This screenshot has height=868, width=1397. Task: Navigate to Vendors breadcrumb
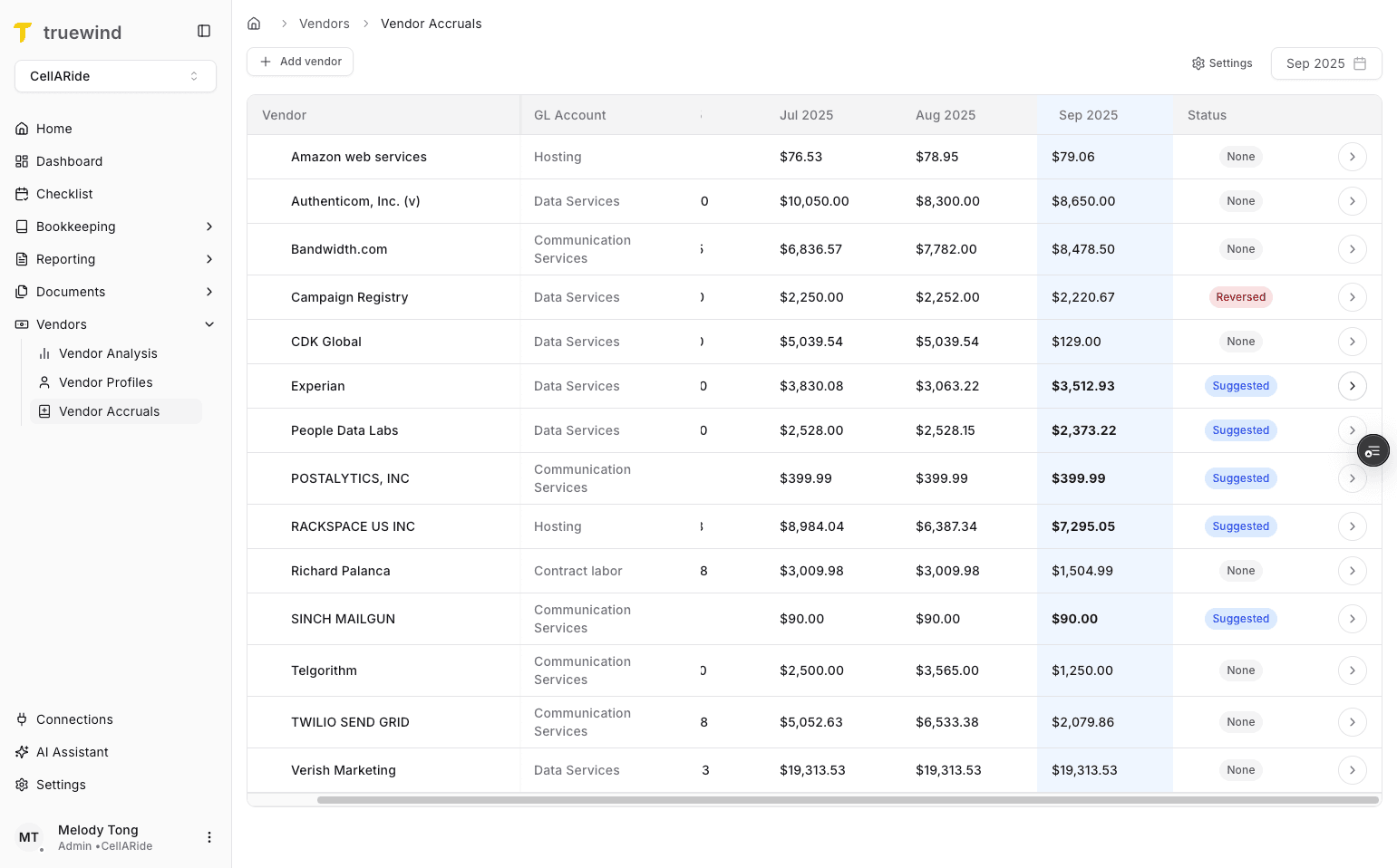pyautogui.click(x=325, y=24)
